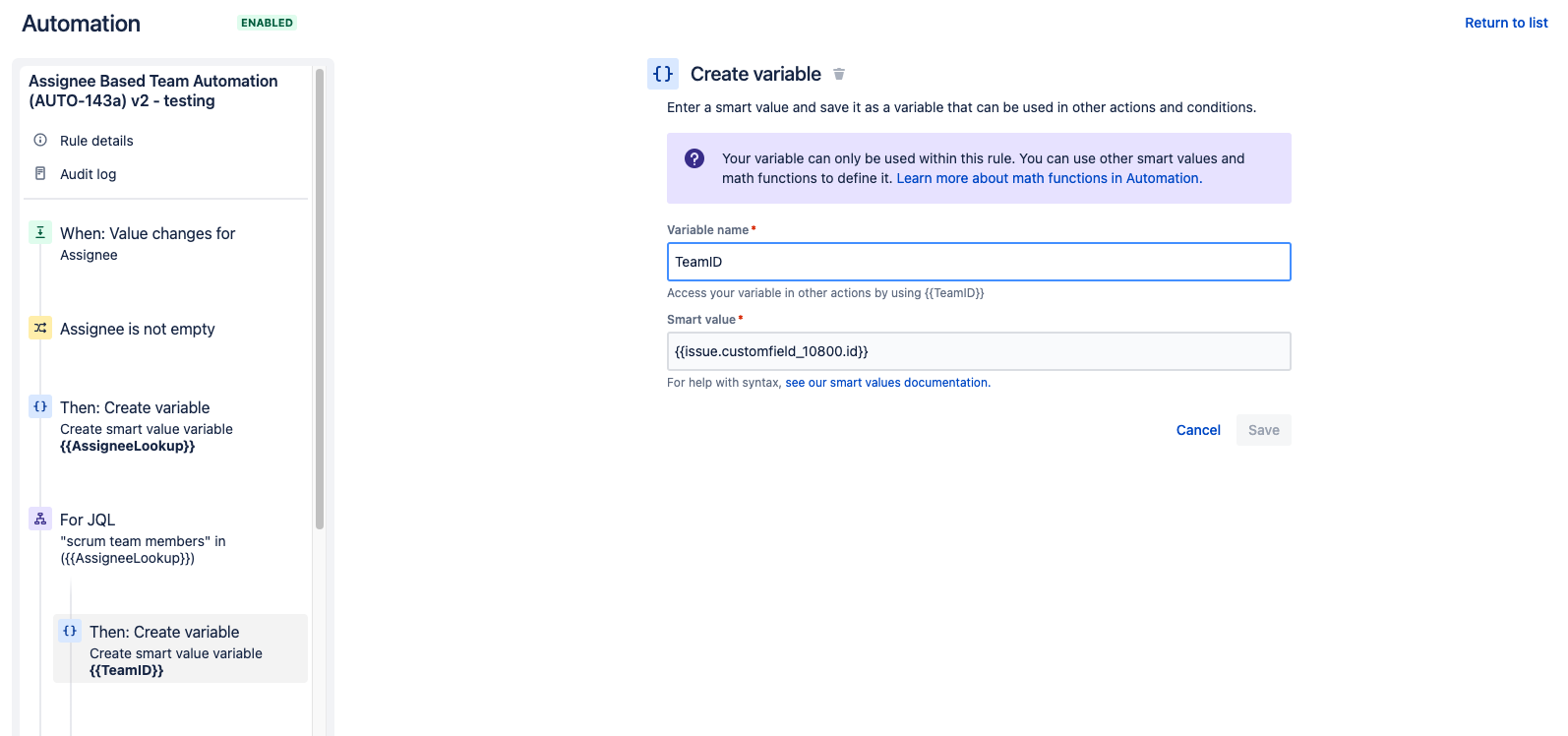Open the smart values documentation link

[x=886, y=383]
